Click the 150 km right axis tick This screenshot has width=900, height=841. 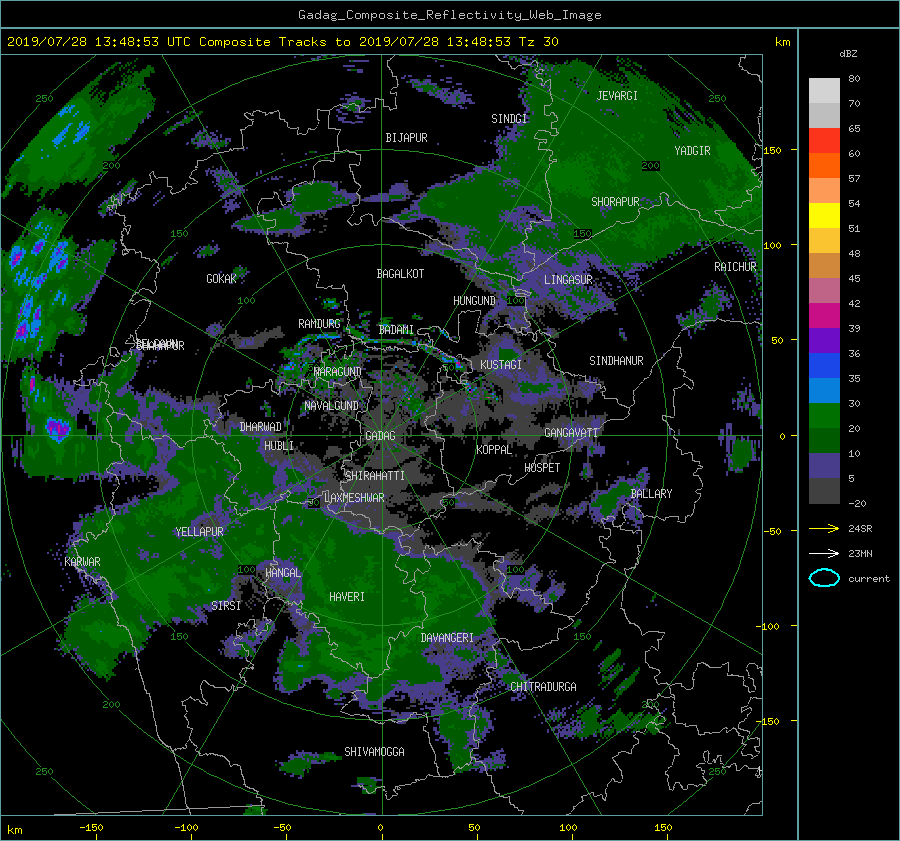(x=772, y=150)
